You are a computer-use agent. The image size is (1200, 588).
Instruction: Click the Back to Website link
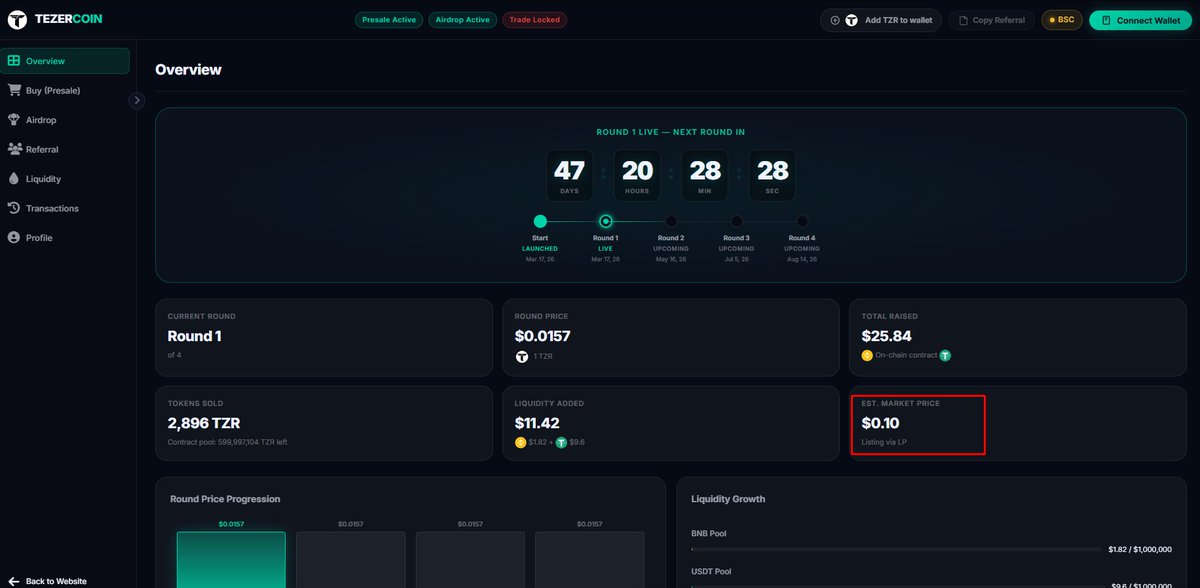(x=47, y=581)
